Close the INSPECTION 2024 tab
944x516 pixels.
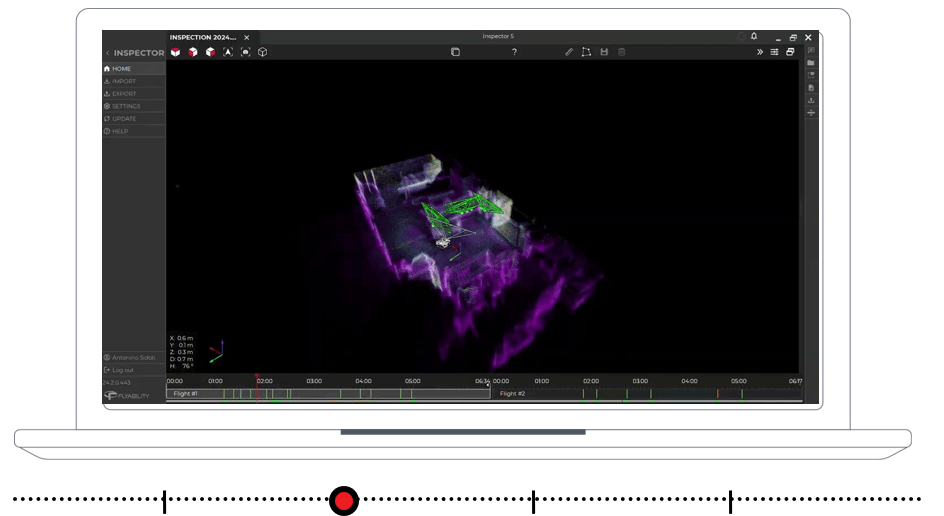click(247, 37)
